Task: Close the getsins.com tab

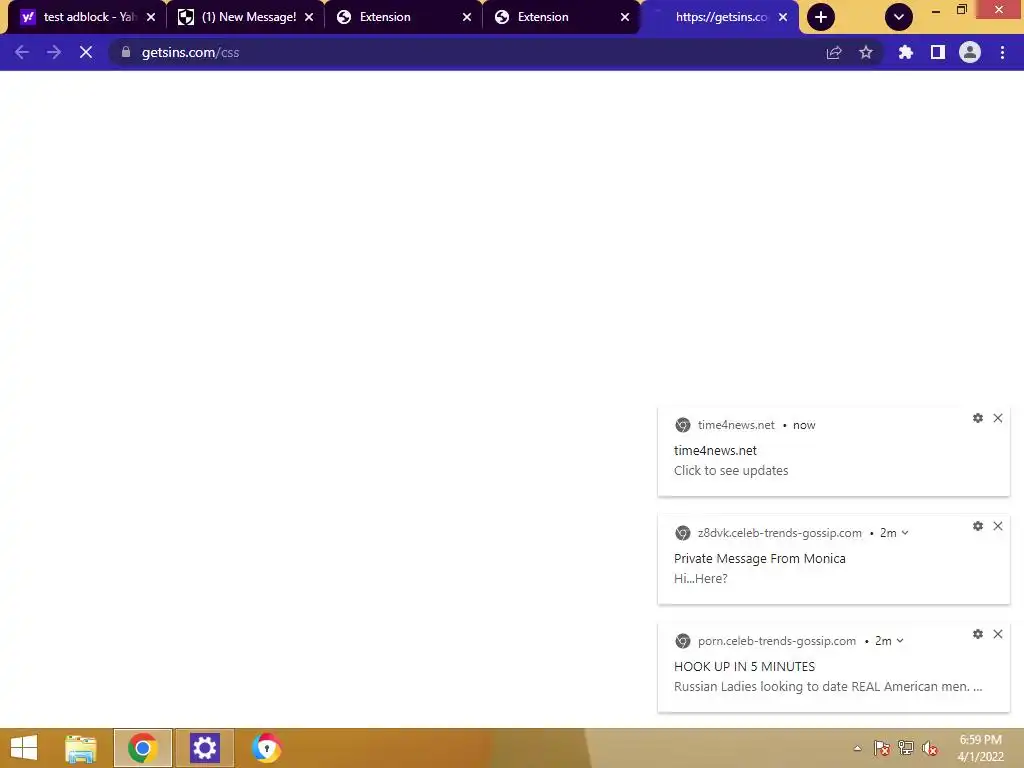Action: (x=783, y=17)
